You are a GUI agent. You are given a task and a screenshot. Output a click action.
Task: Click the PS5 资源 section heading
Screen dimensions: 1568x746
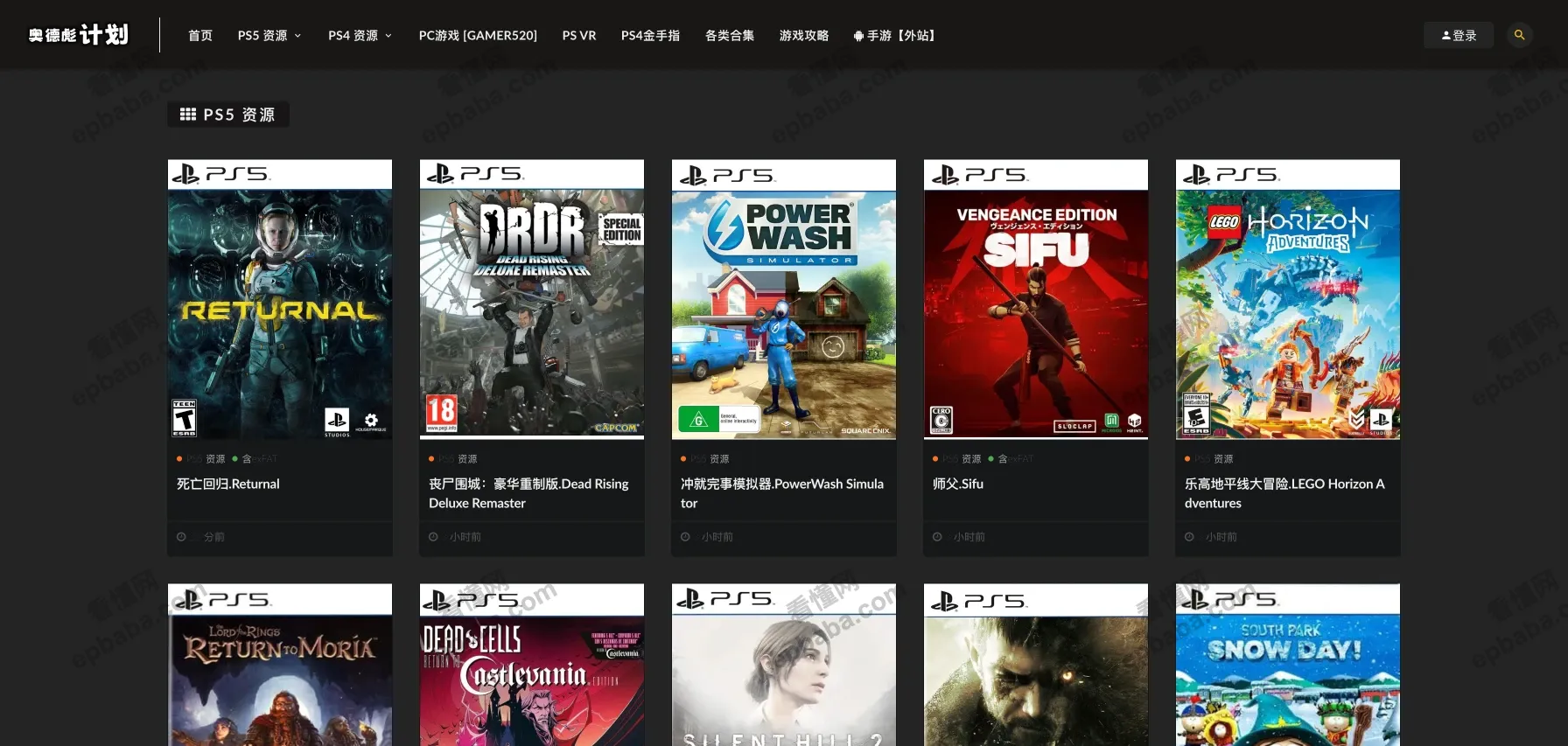click(228, 115)
